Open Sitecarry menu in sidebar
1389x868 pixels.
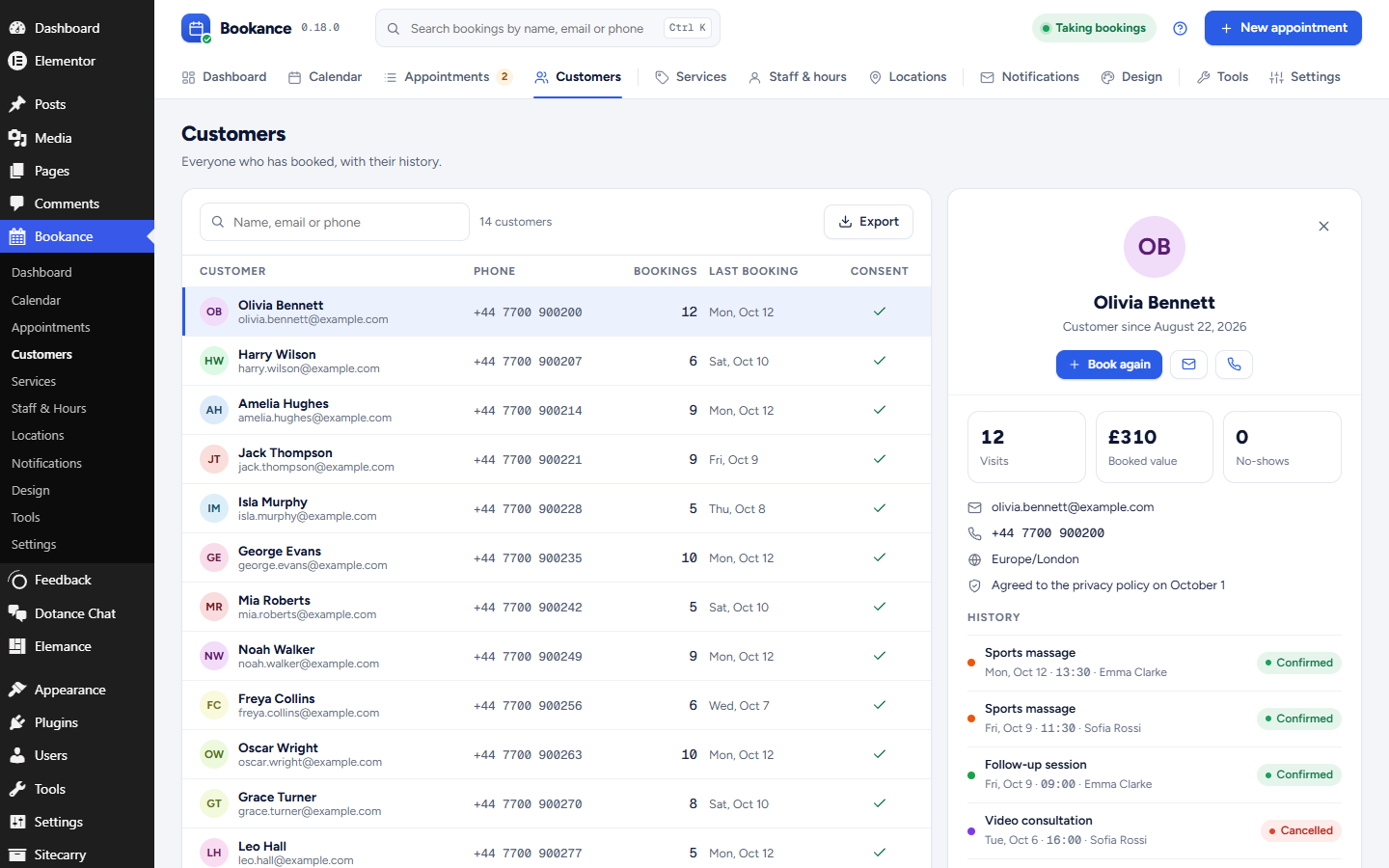pos(77,854)
